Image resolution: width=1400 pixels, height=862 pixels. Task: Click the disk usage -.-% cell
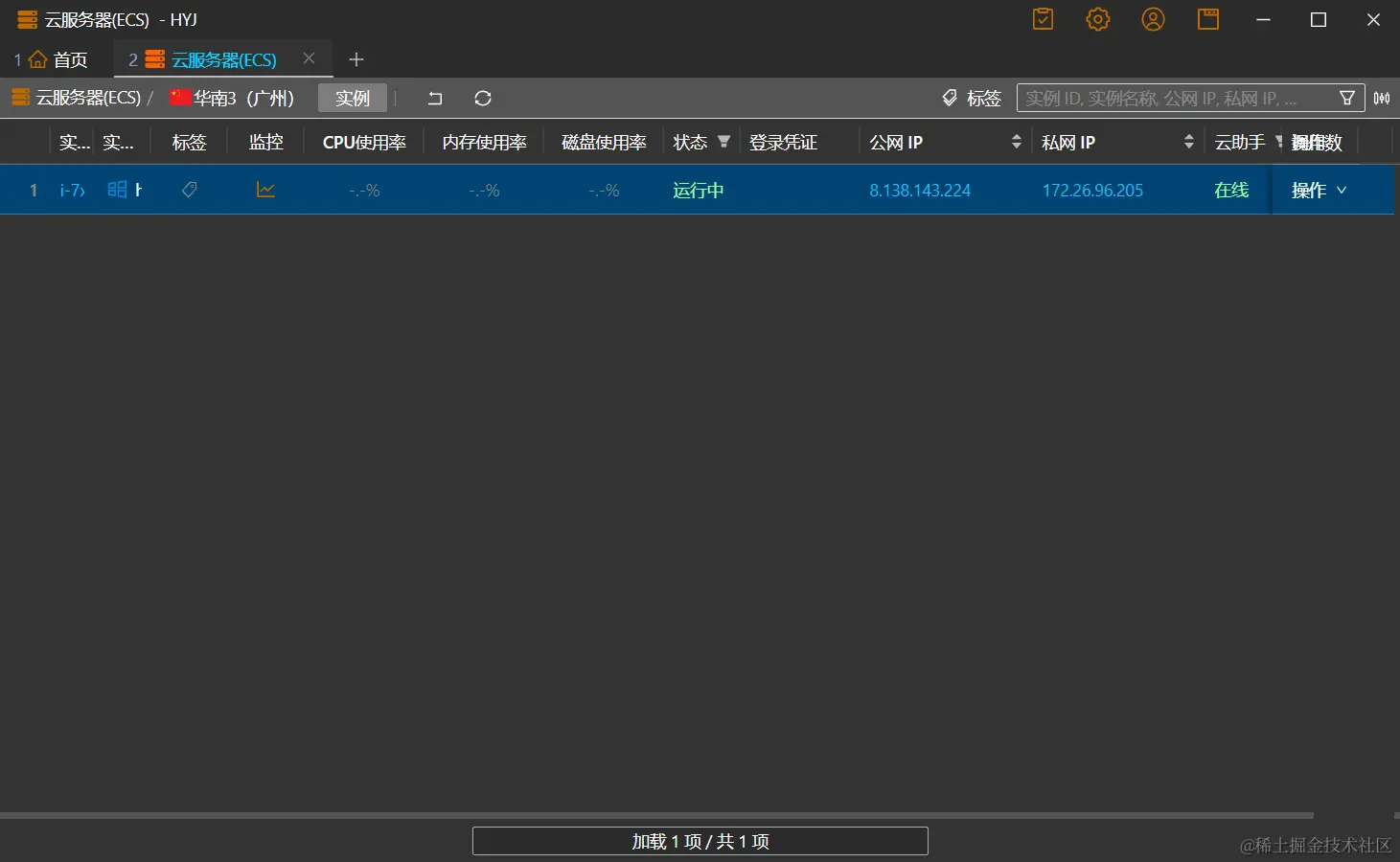(x=604, y=191)
